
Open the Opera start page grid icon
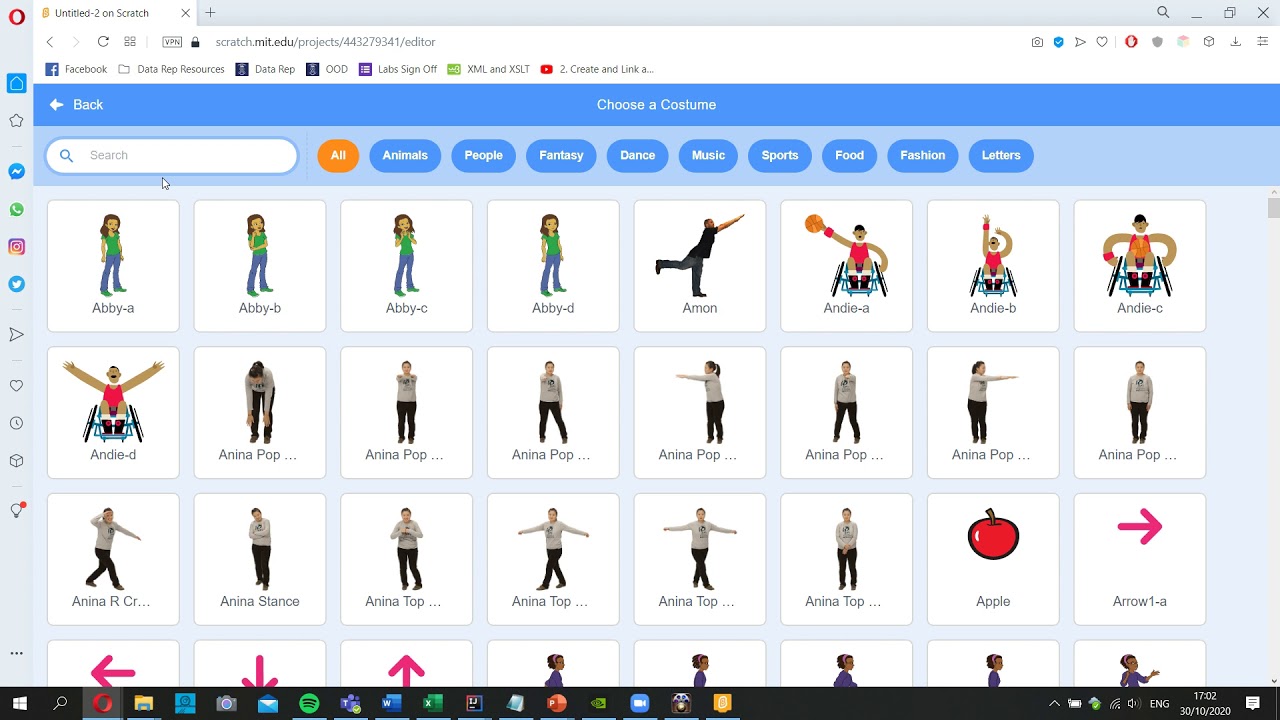coord(130,42)
